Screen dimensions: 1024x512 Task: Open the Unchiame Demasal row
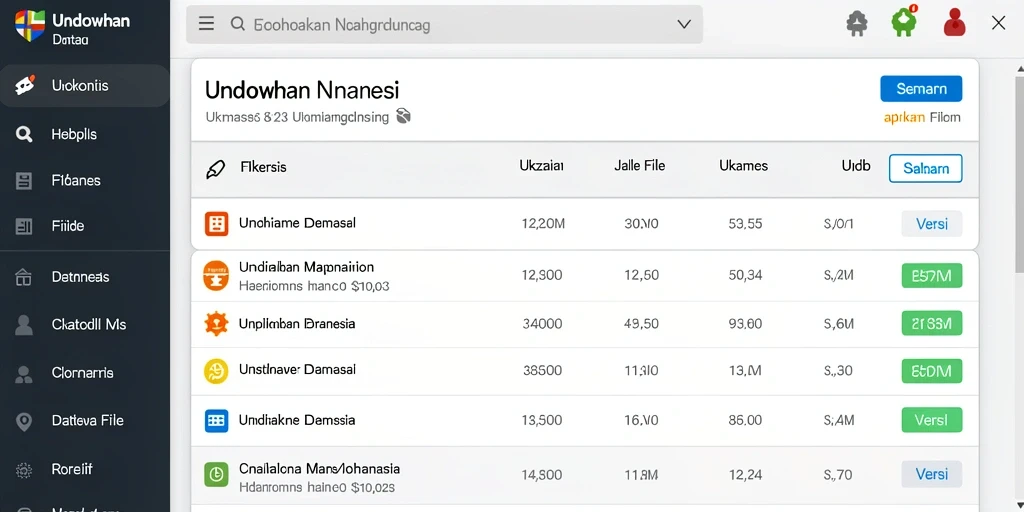coord(584,223)
